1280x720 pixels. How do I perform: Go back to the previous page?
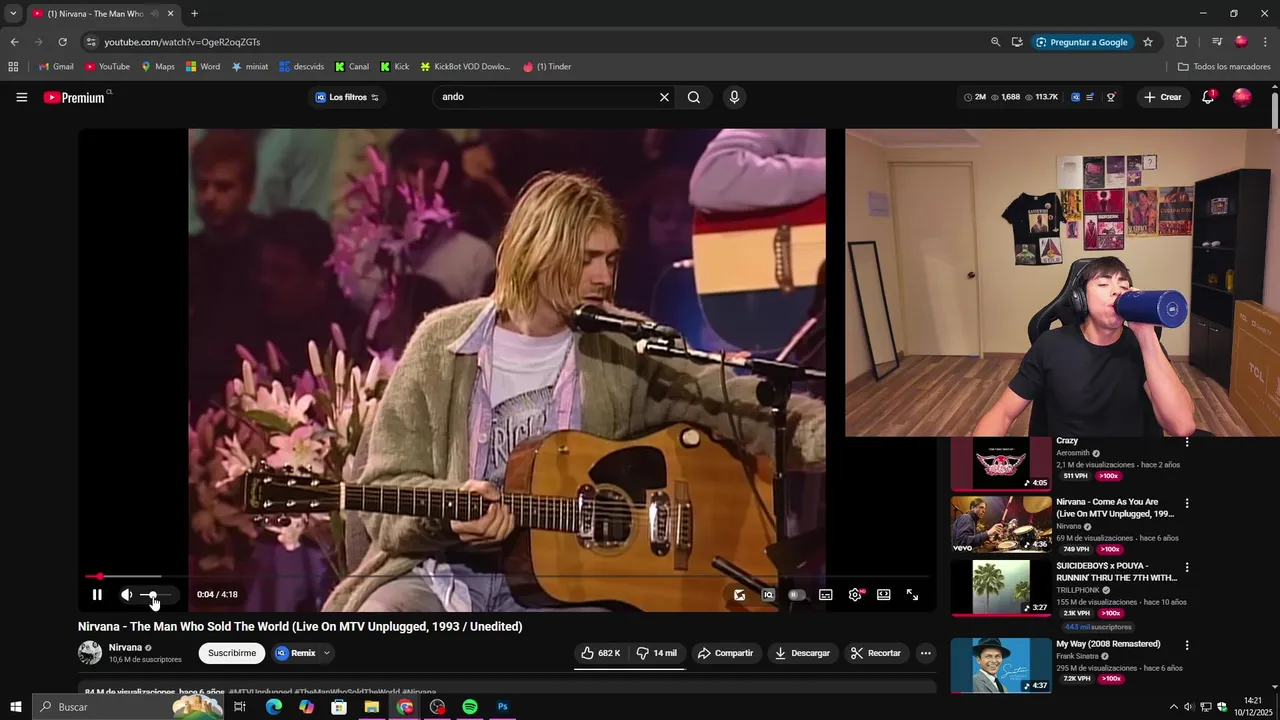14,42
